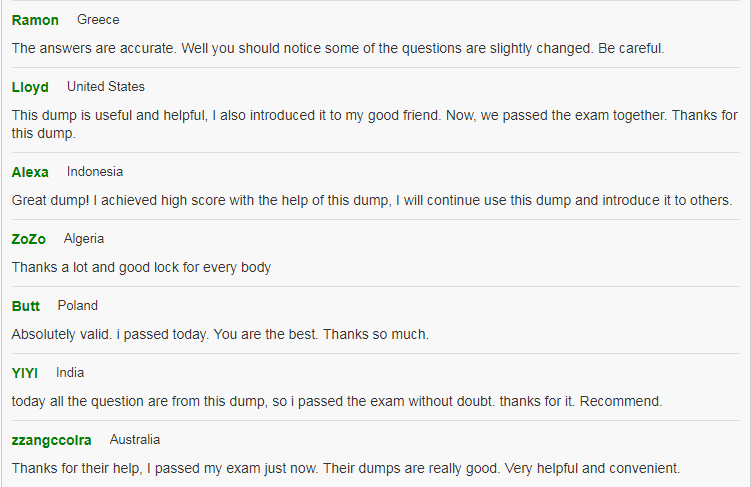Click the Absolutely valid review text
The height and width of the screenshot is (487, 751).
pyautogui.click(x=220, y=334)
